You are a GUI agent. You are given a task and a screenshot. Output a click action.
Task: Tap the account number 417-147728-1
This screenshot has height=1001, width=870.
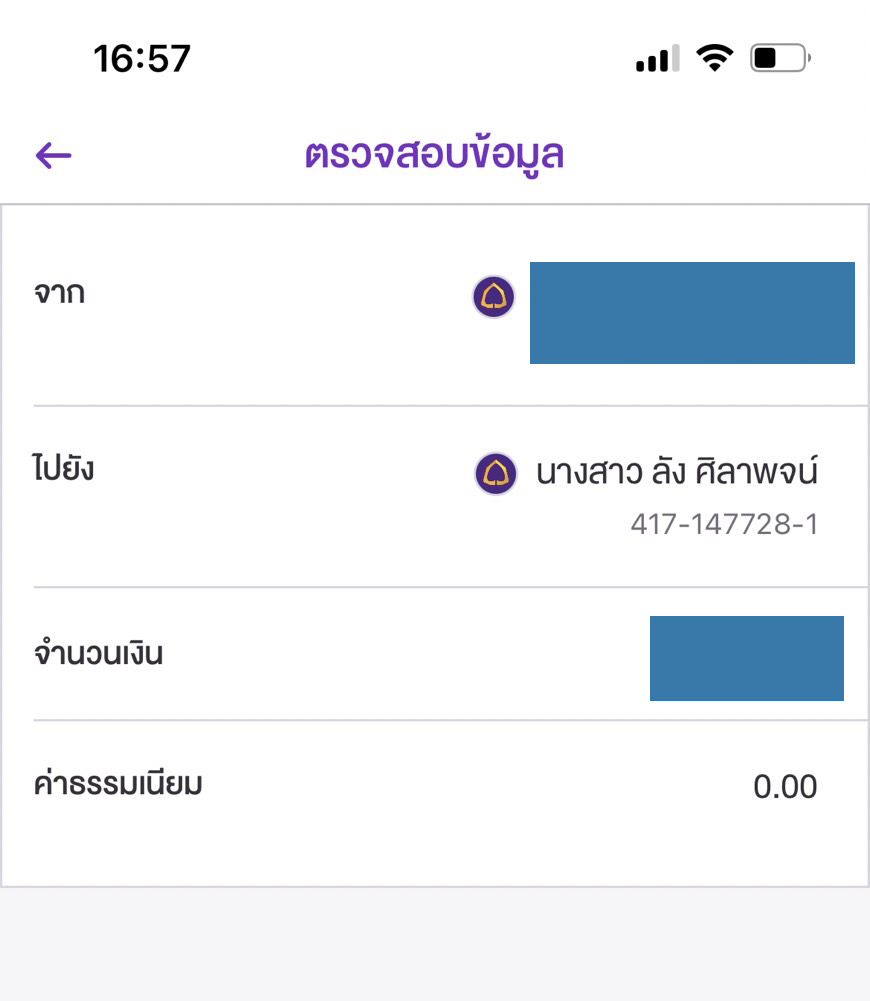point(724,524)
